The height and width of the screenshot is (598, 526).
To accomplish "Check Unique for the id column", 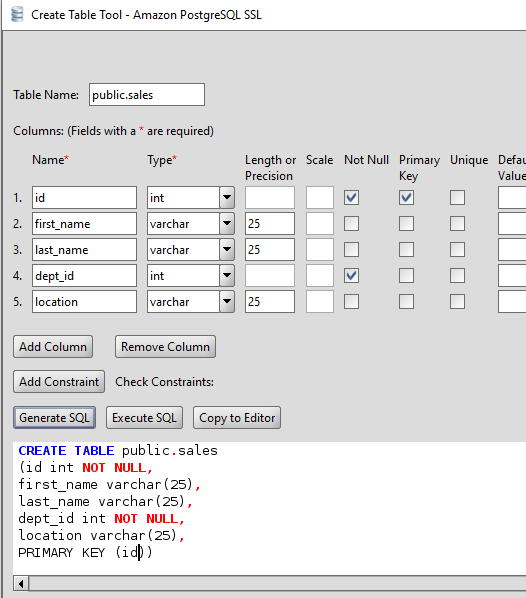I will tap(457, 198).
